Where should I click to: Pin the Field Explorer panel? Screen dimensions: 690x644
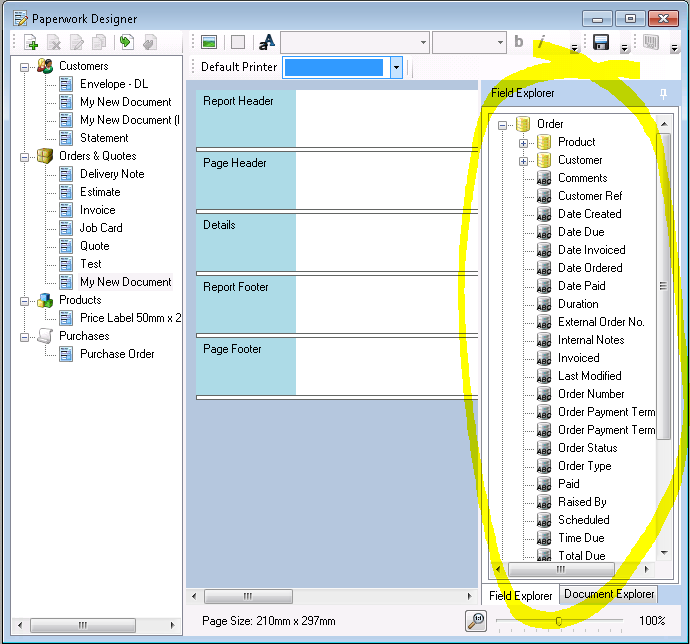click(x=662, y=93)
